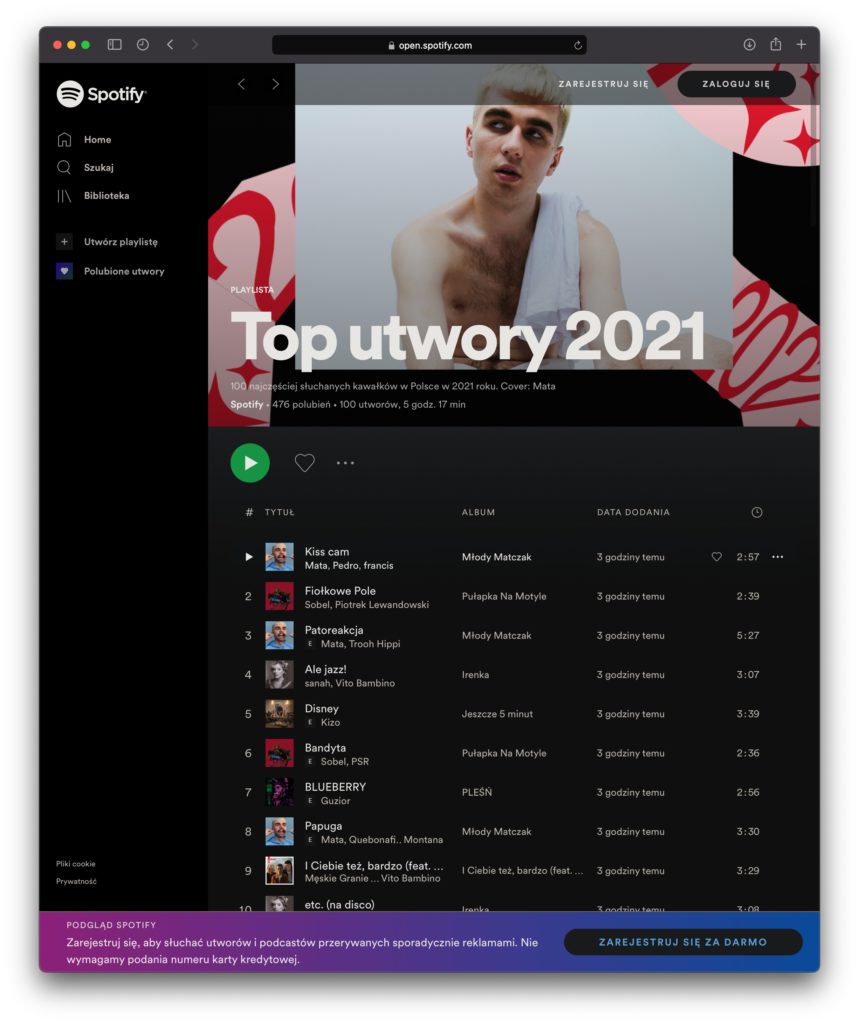Select the Patoreakcja track title
The image size is (859, 1024).
(x=334, y=630)
